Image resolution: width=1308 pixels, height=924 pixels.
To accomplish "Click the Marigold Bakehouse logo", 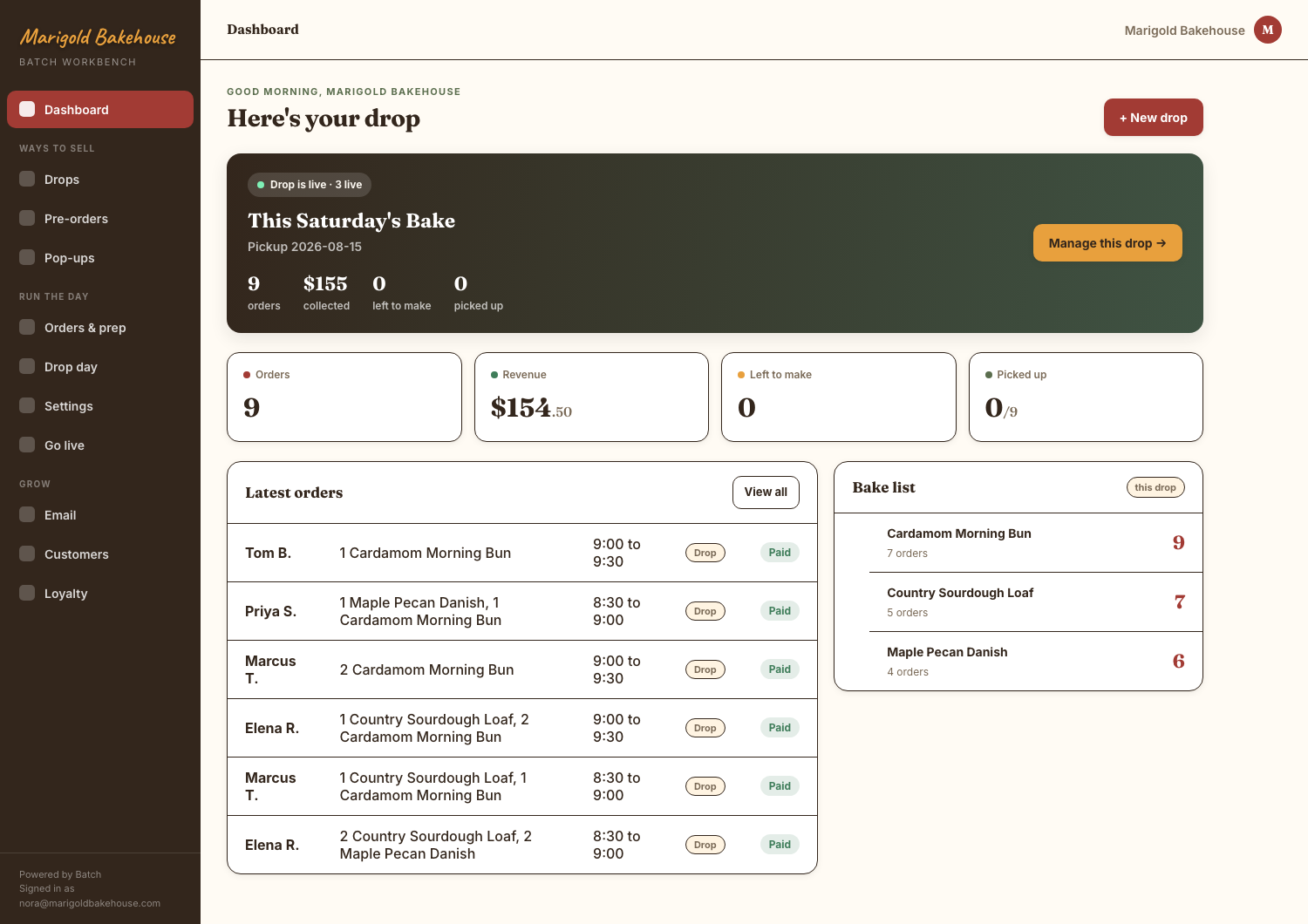I will click(x=98, y=37).
